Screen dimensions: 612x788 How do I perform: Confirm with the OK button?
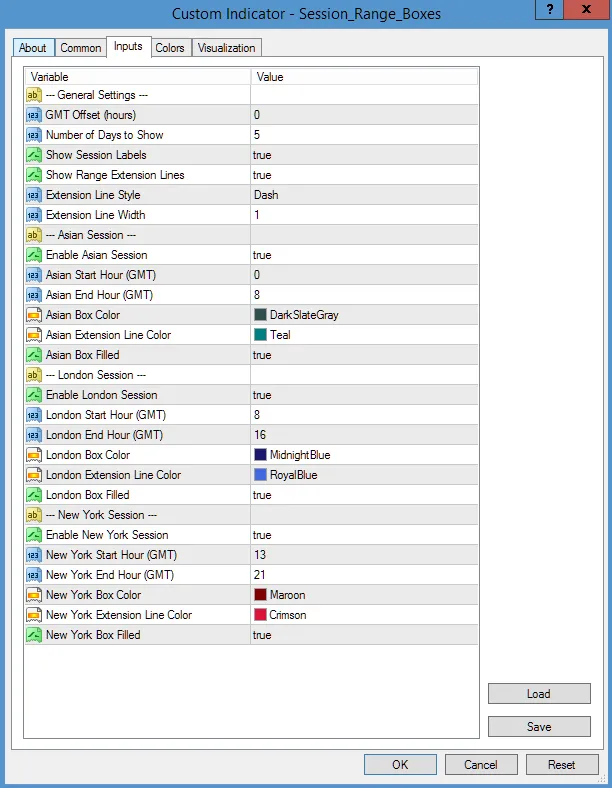[x=400, y=764]
